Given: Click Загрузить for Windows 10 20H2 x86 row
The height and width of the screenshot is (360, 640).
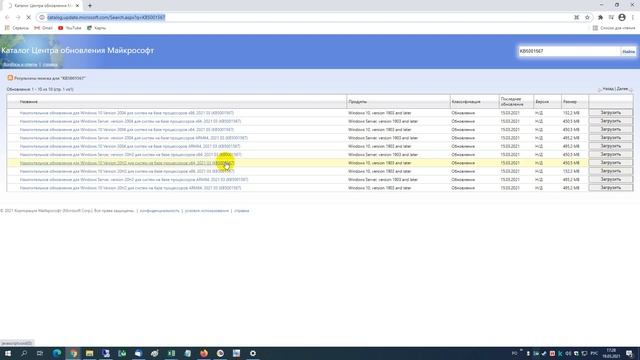Looking at the screenshot, I should click(611, 171).
